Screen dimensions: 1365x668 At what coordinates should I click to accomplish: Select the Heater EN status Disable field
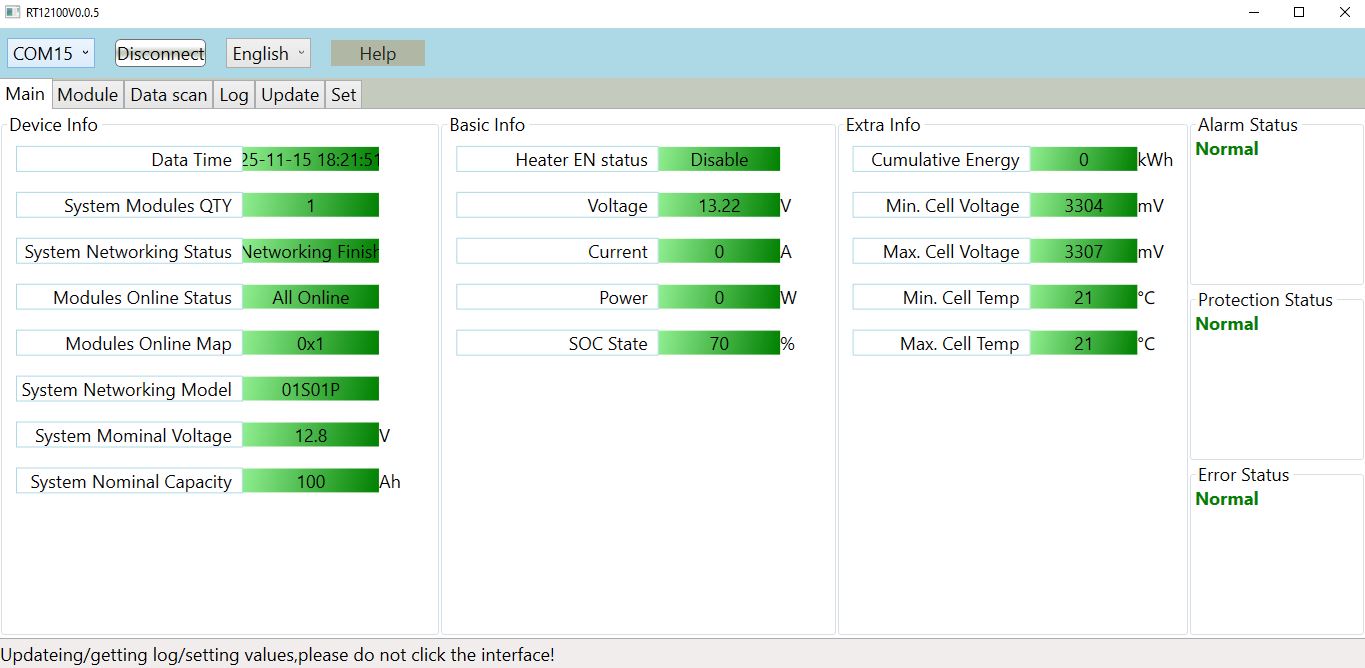point(719,160)
